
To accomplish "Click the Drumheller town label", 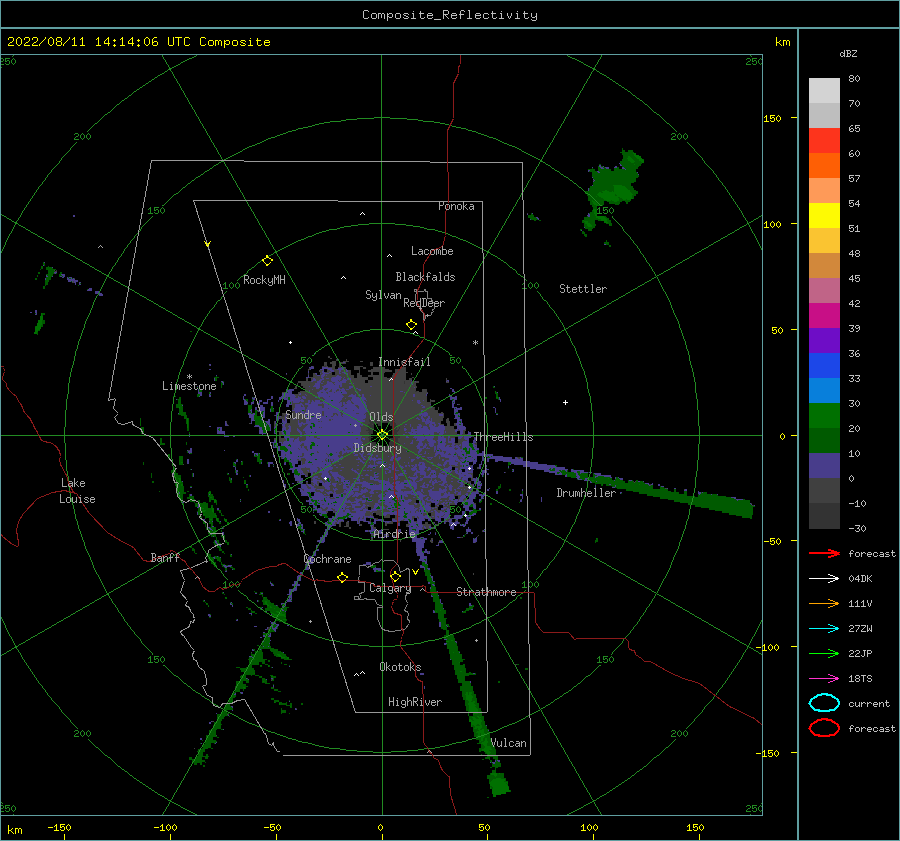I will (x=586, y=493).
